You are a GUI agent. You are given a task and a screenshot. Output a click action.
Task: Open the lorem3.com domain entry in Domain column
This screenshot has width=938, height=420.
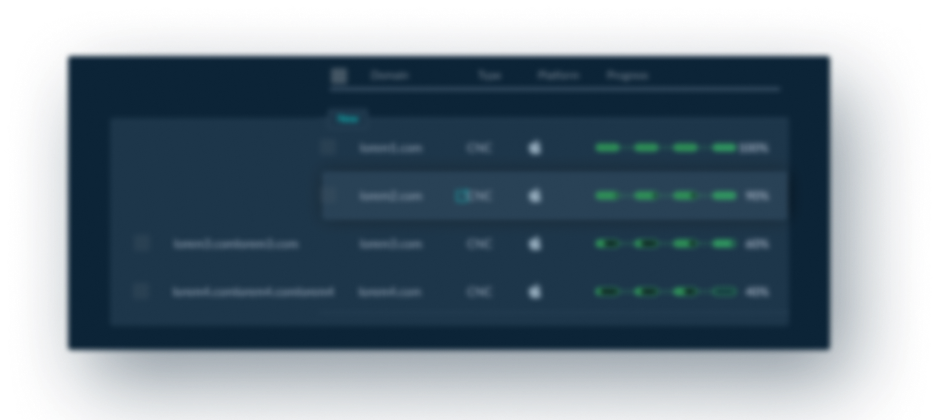[391, 244]
